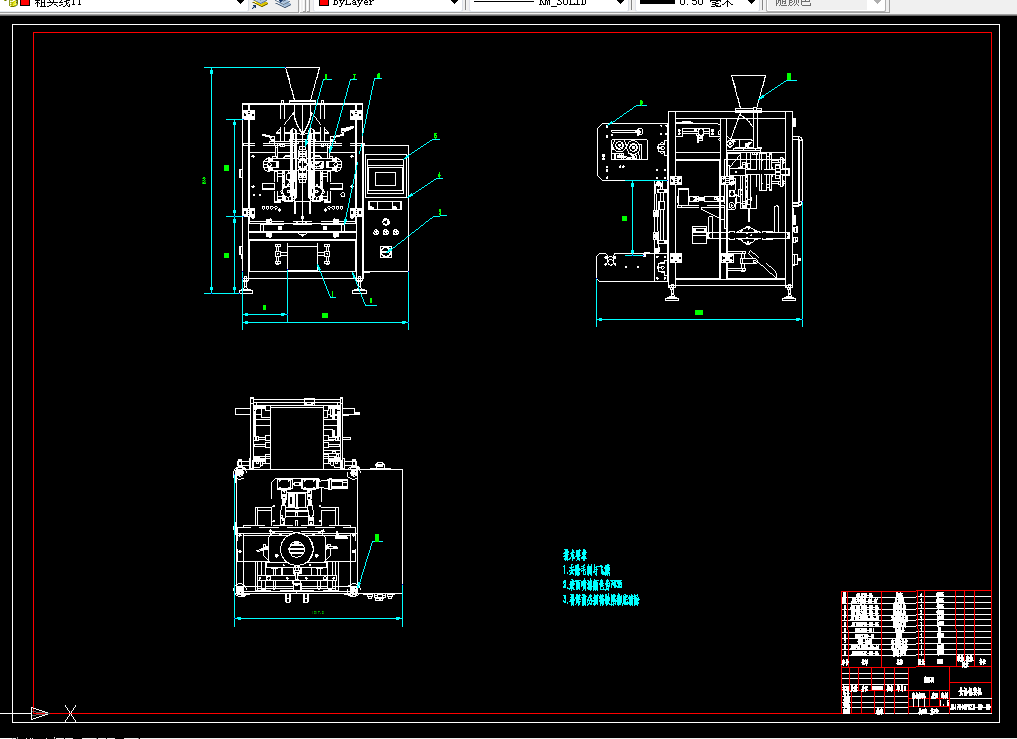
Task: Select the top view overall width dimension
Action: point(318,616)
